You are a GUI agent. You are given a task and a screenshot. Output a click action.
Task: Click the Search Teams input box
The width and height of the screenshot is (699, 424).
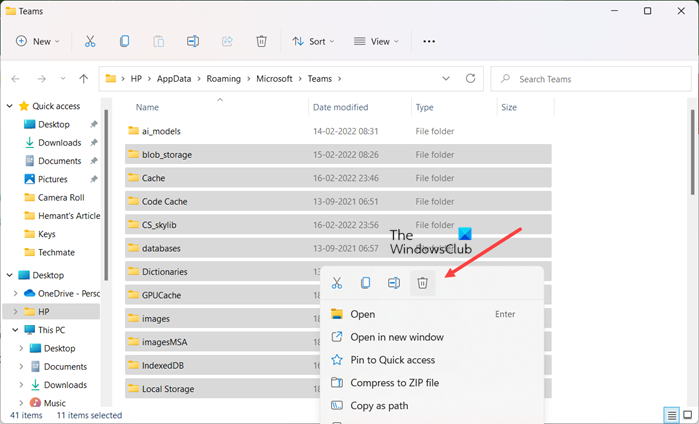[x=595, y=78]
